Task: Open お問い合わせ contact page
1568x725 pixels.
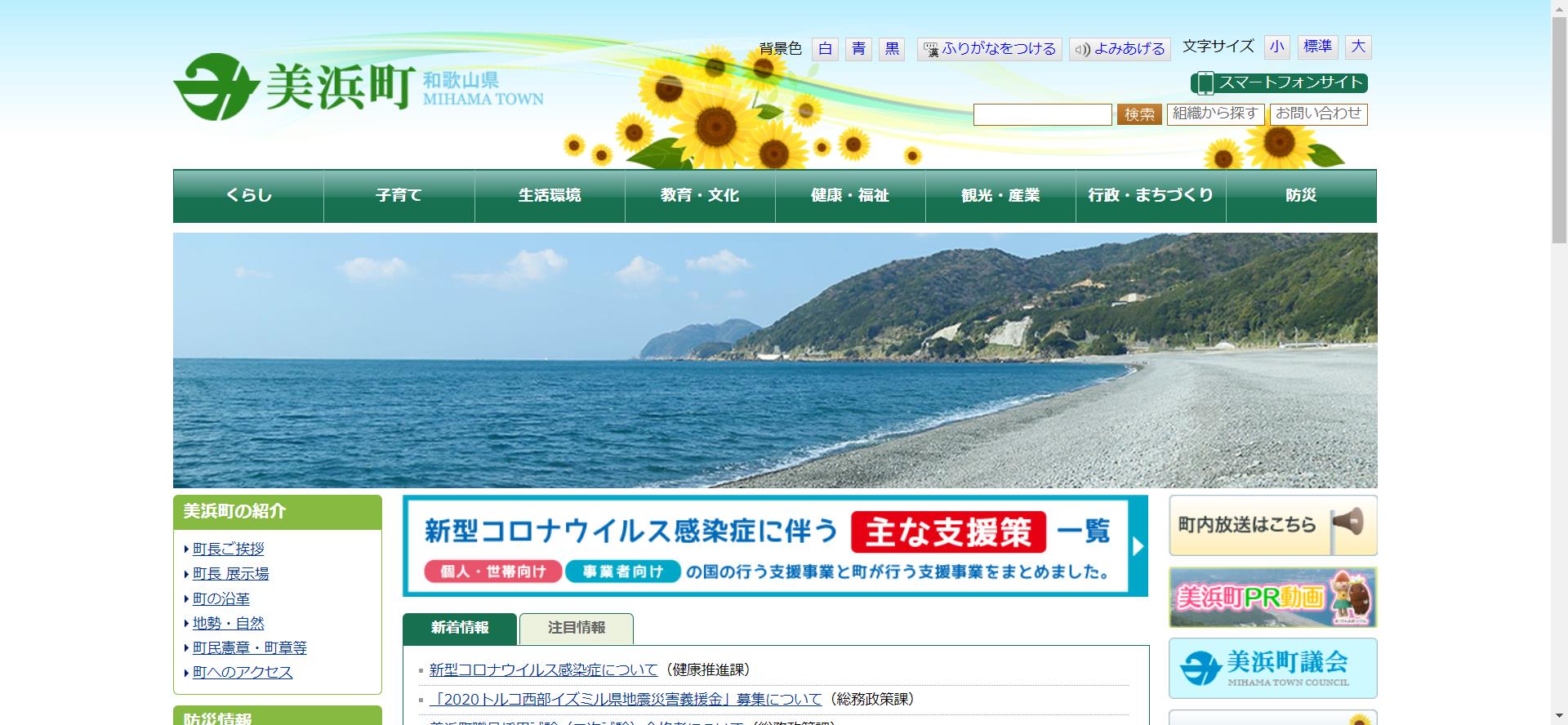Action: pyautogui.click(x=1318, y=114)
